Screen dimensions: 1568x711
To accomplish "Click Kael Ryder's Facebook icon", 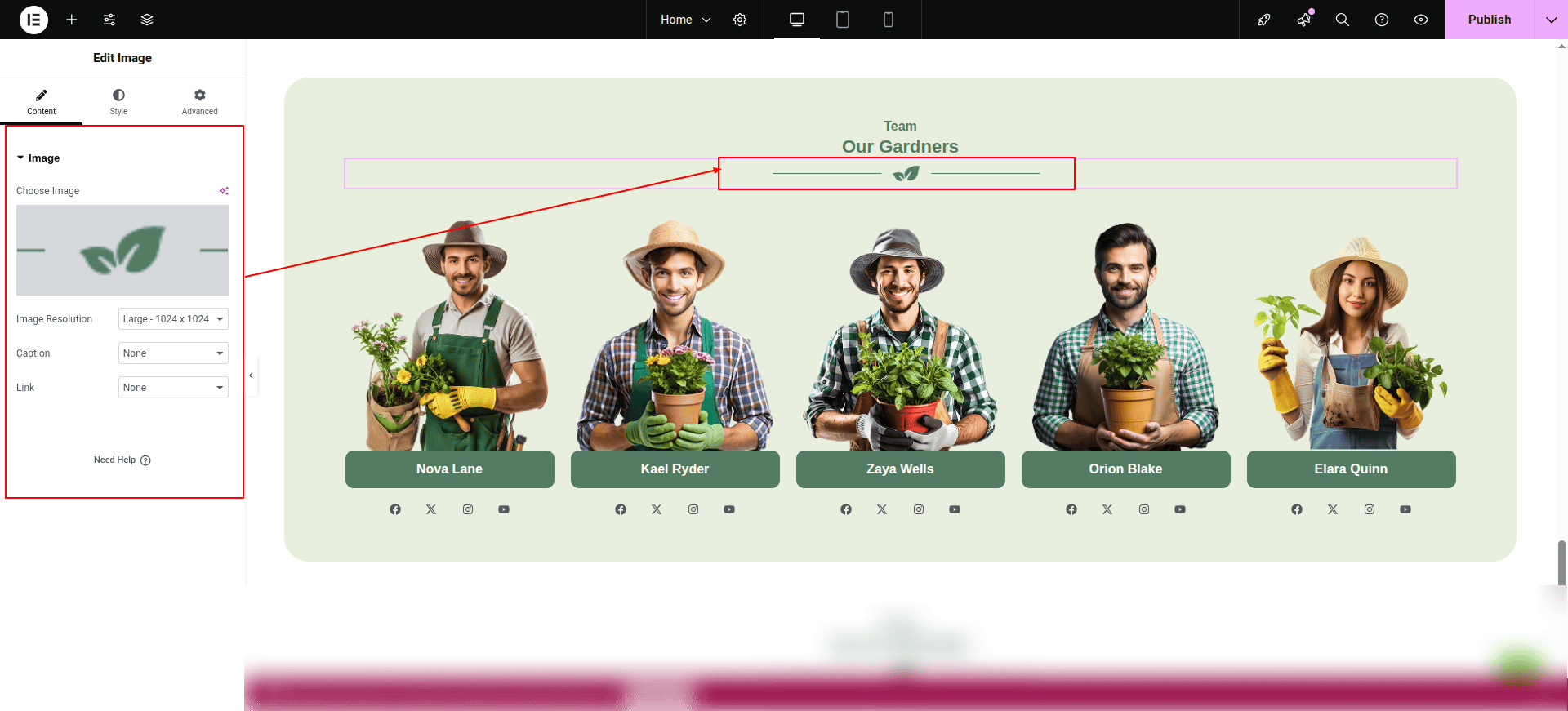I will (621, 509).
